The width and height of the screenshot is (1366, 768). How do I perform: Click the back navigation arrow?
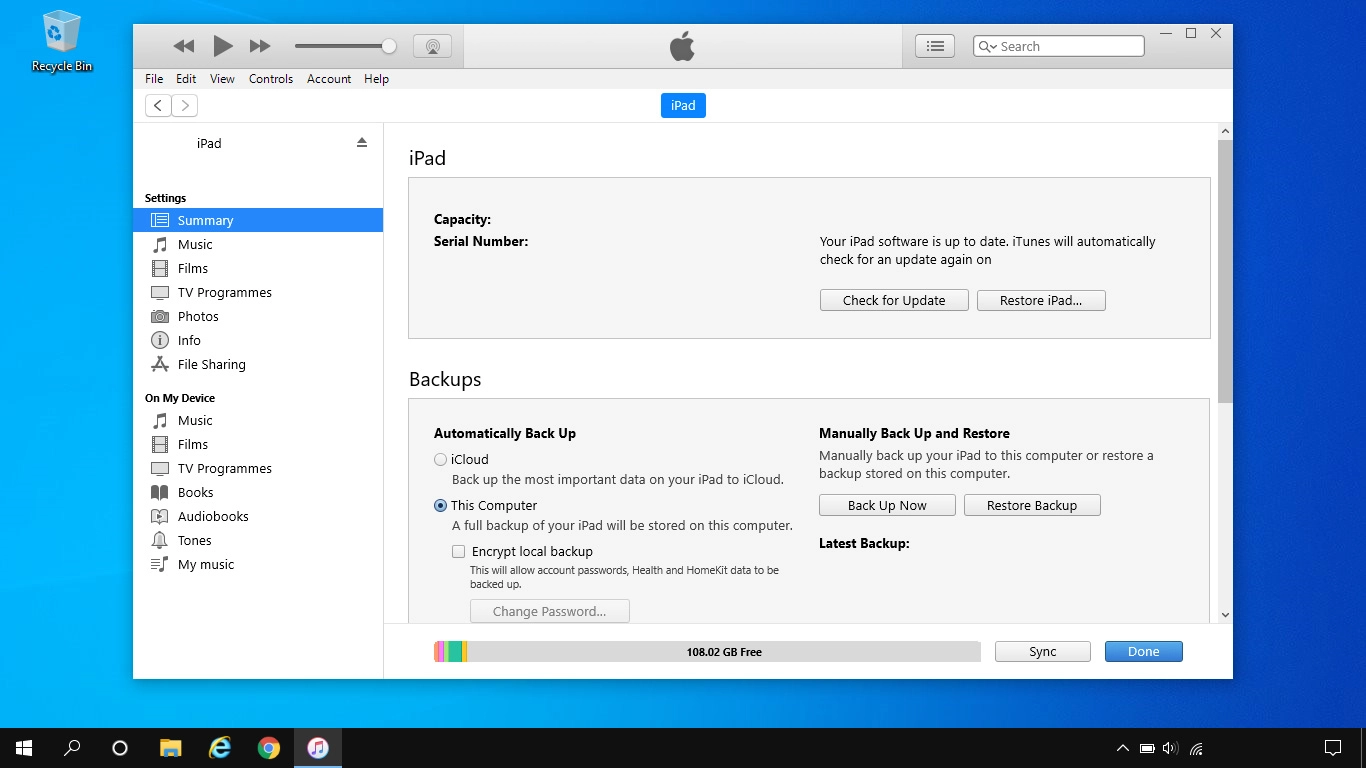pyautogui.click(x=157, y=105)
